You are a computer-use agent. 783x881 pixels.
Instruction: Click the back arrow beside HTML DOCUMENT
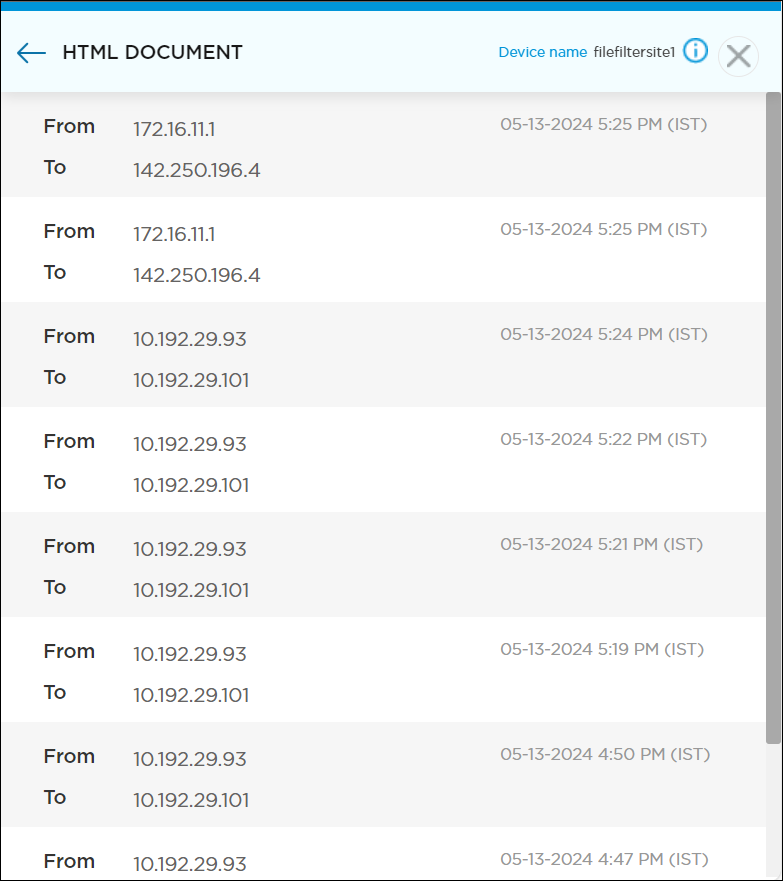(30, 53)
